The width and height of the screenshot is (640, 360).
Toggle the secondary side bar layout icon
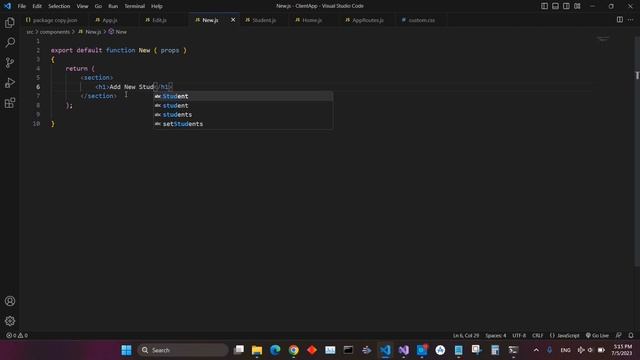[x=566, y=6]
